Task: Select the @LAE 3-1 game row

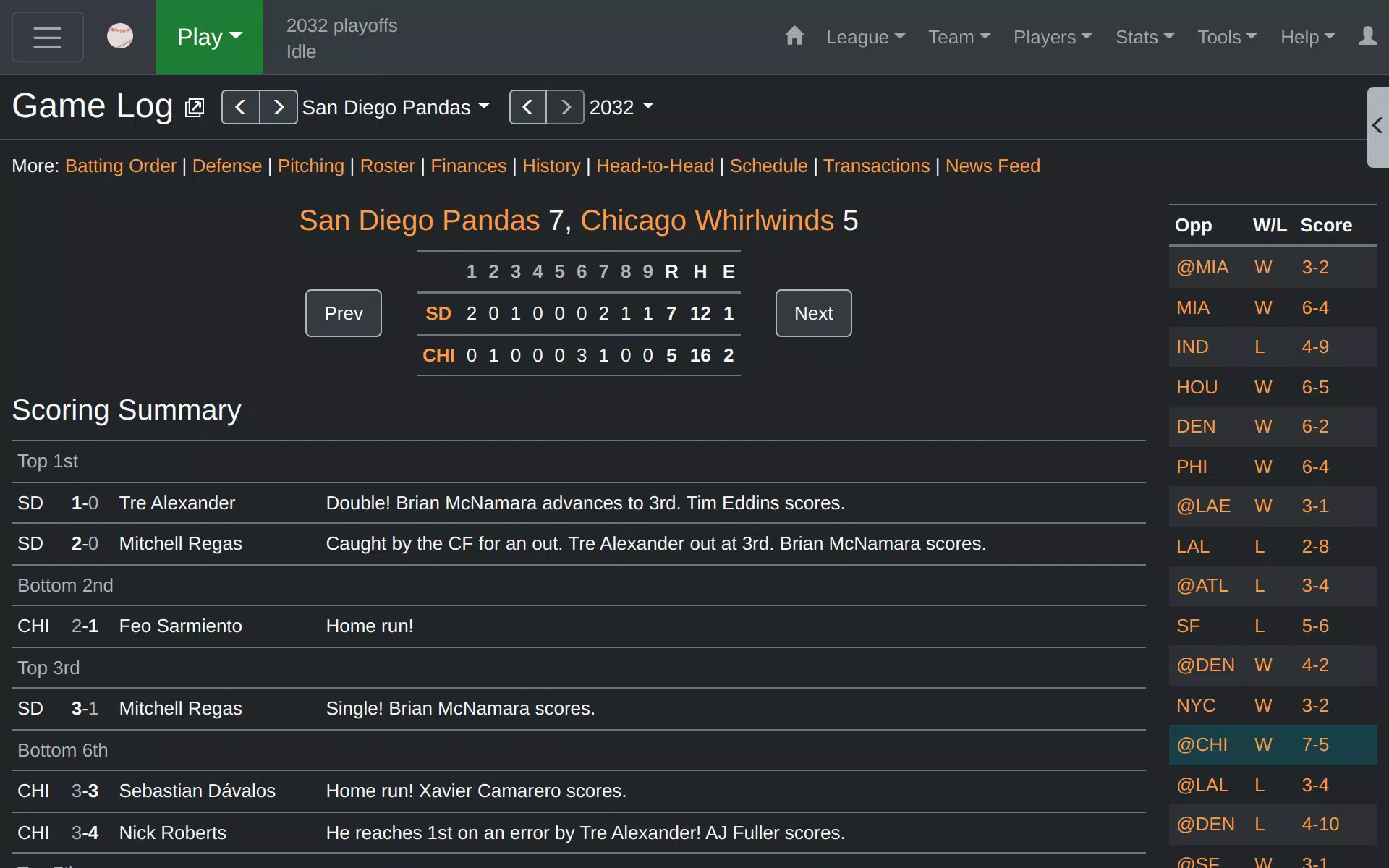Action: [x=1273, y=506]
